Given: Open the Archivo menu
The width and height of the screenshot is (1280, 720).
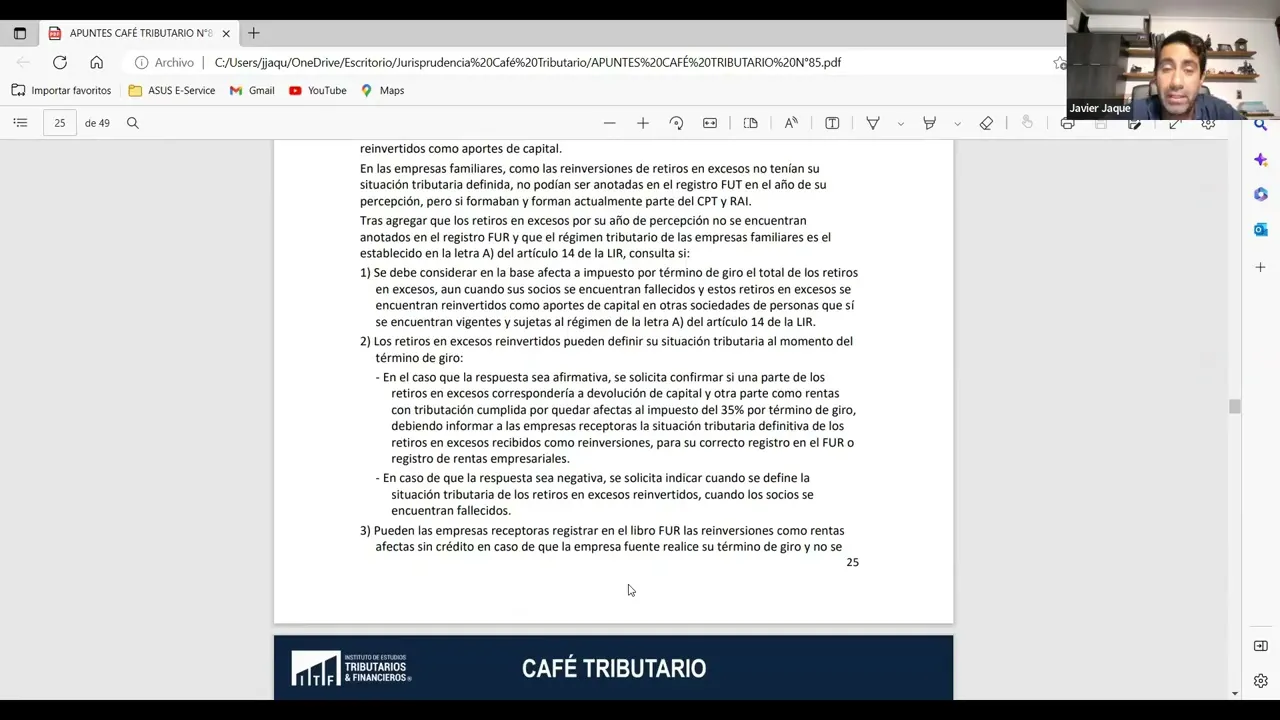Looking at the screenshot, I should click(174, 62).
